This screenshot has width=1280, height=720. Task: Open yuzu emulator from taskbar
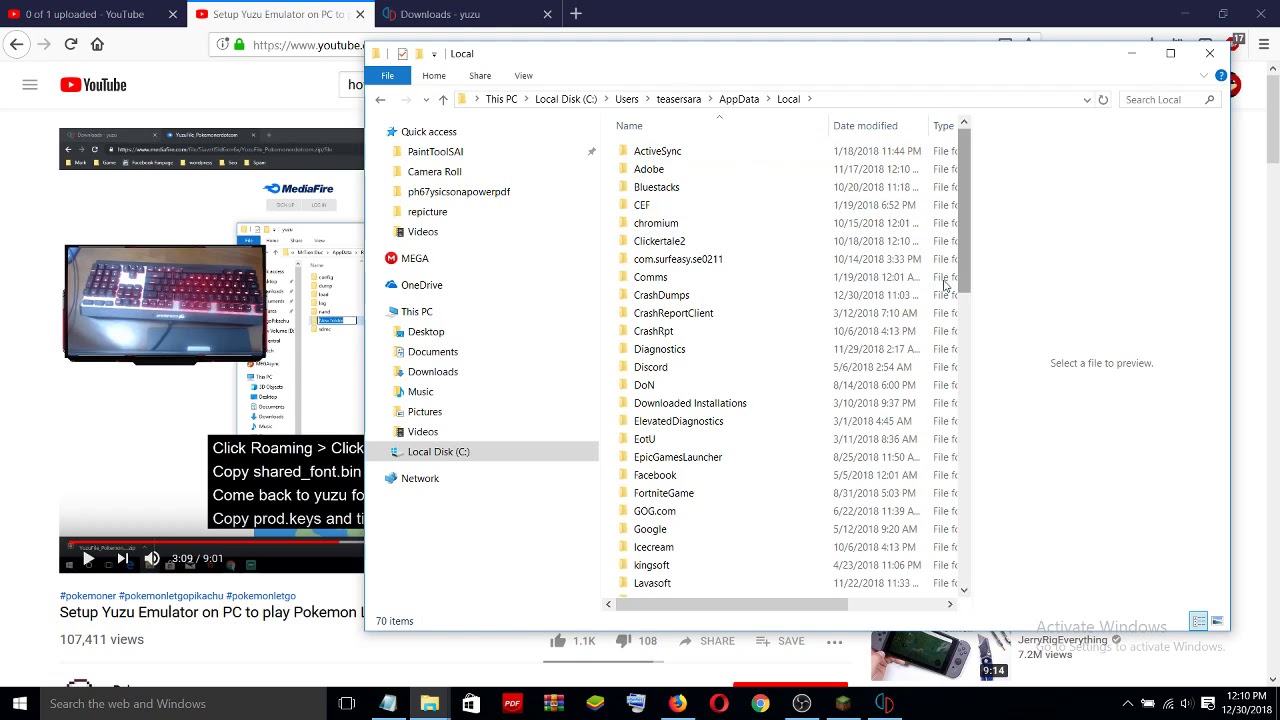[x=884, y=704]
